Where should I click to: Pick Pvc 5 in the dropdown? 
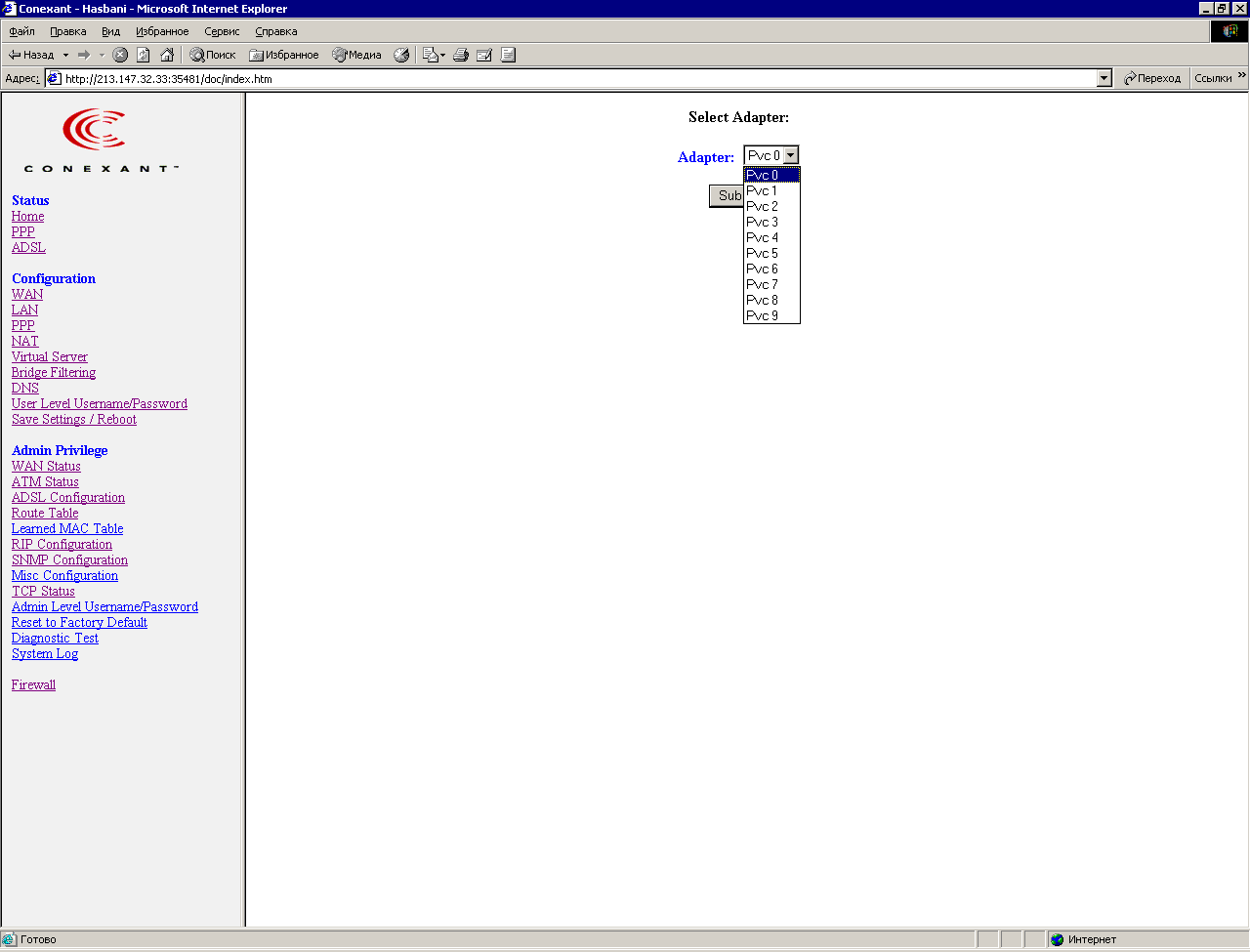[771, 253]
